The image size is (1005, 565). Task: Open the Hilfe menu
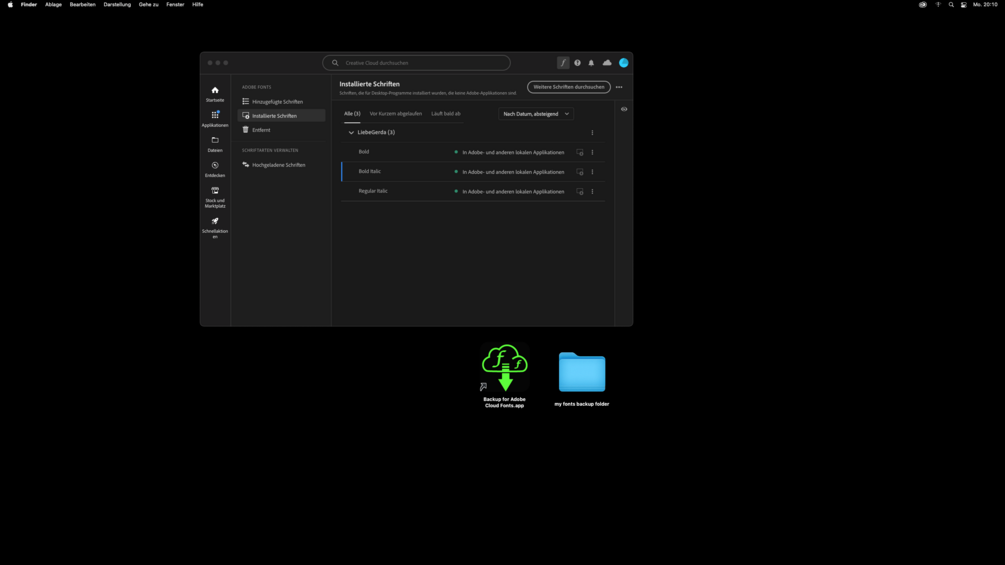(197, 4)
